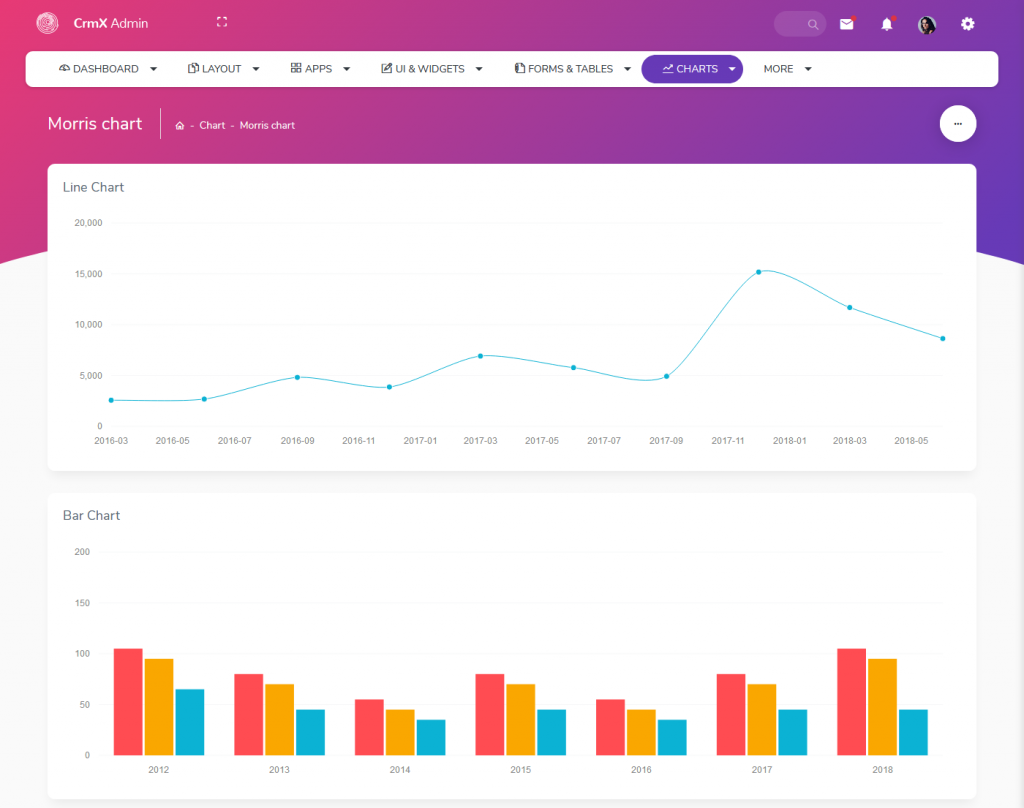
Task: Expand the Apps dropdown menu
Action: (320, 69)
